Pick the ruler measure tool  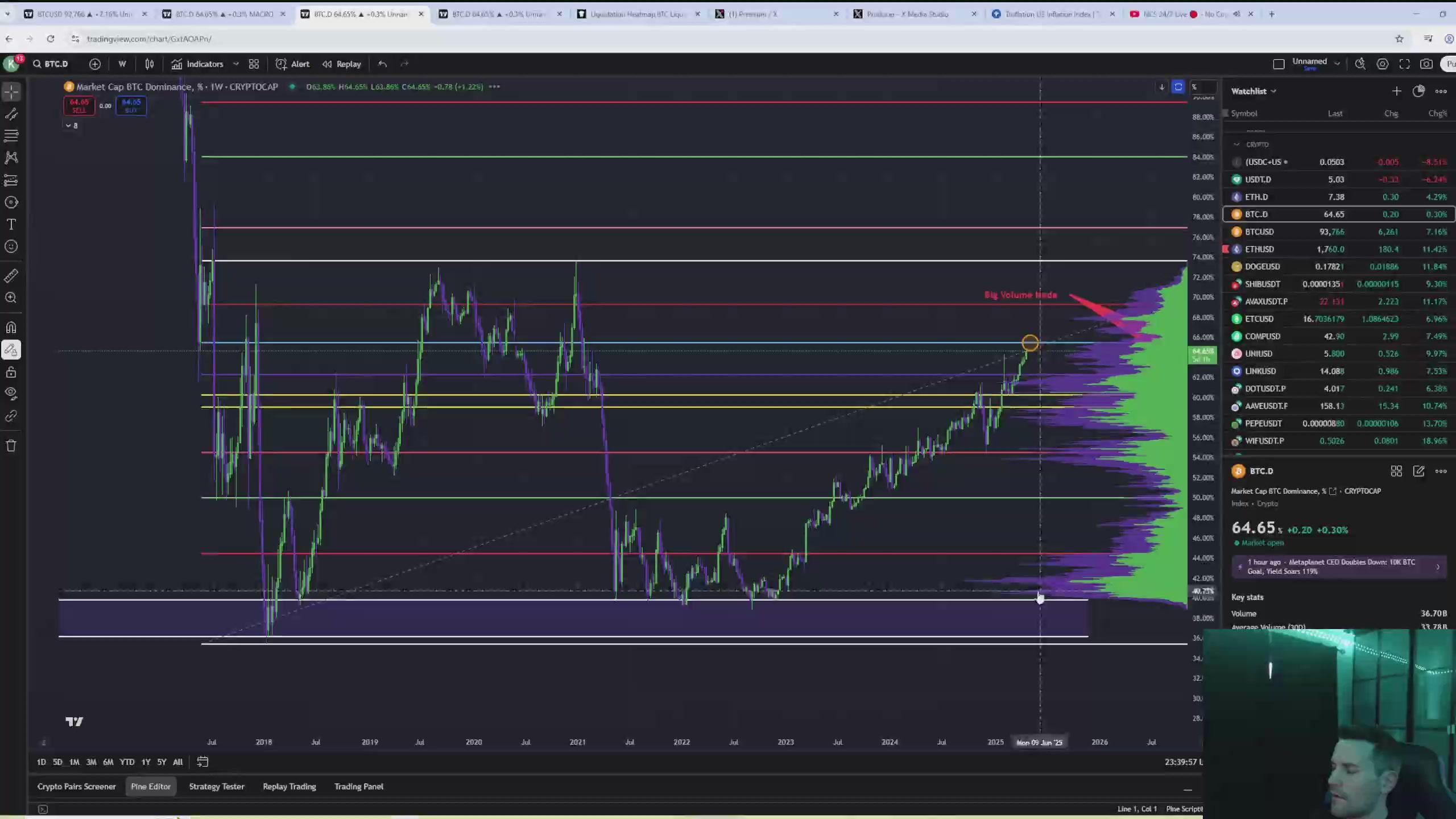(11, 276)
